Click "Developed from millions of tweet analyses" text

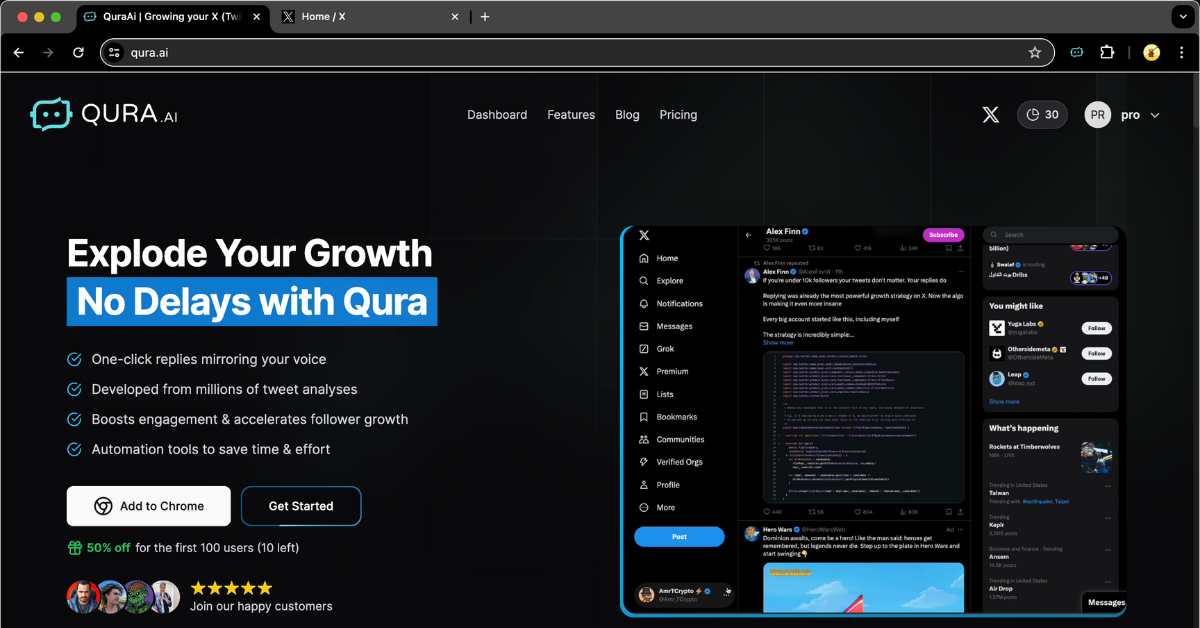(224, 389)
